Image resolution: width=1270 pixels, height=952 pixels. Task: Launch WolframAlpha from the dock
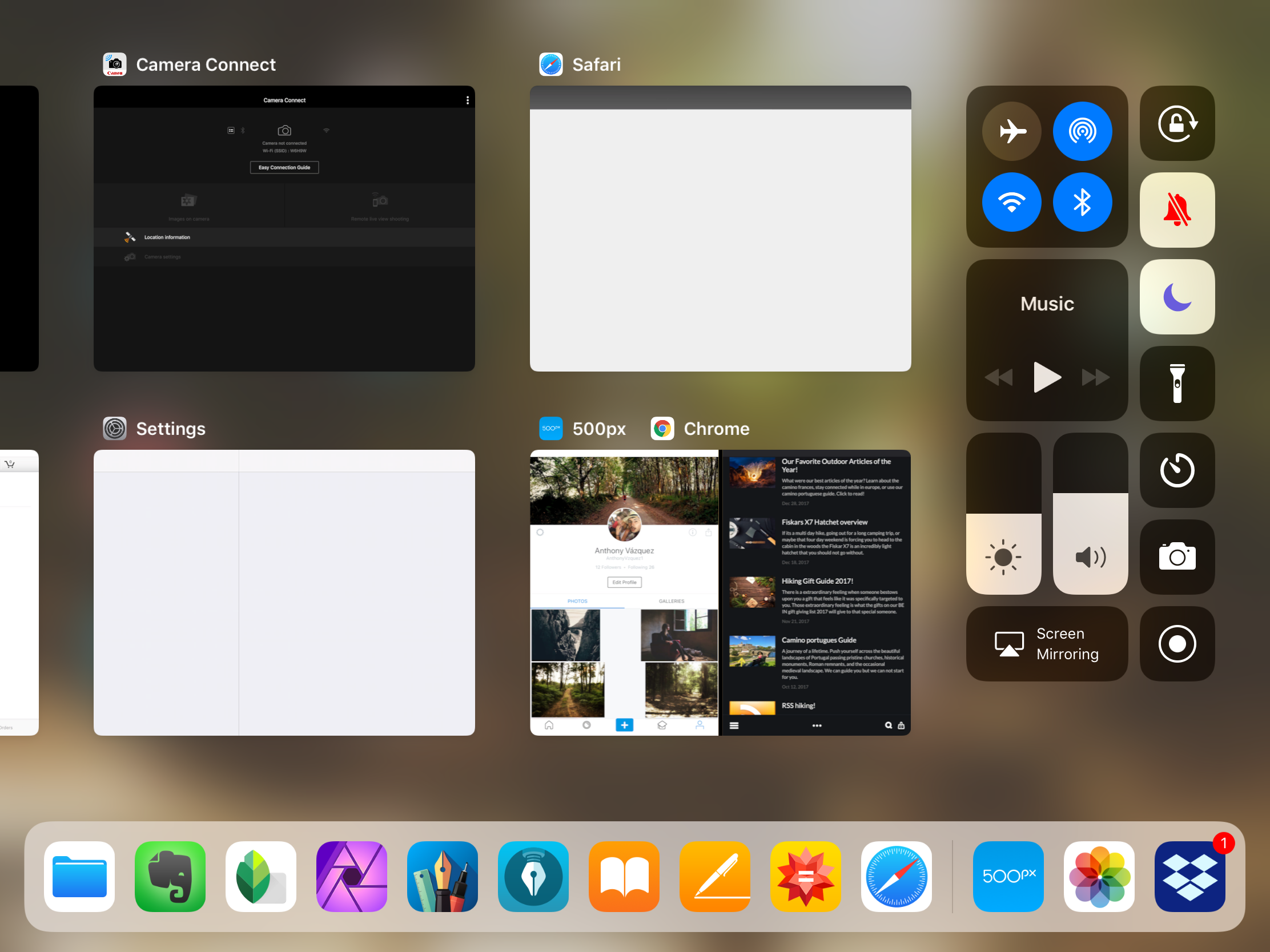(806, 876)
